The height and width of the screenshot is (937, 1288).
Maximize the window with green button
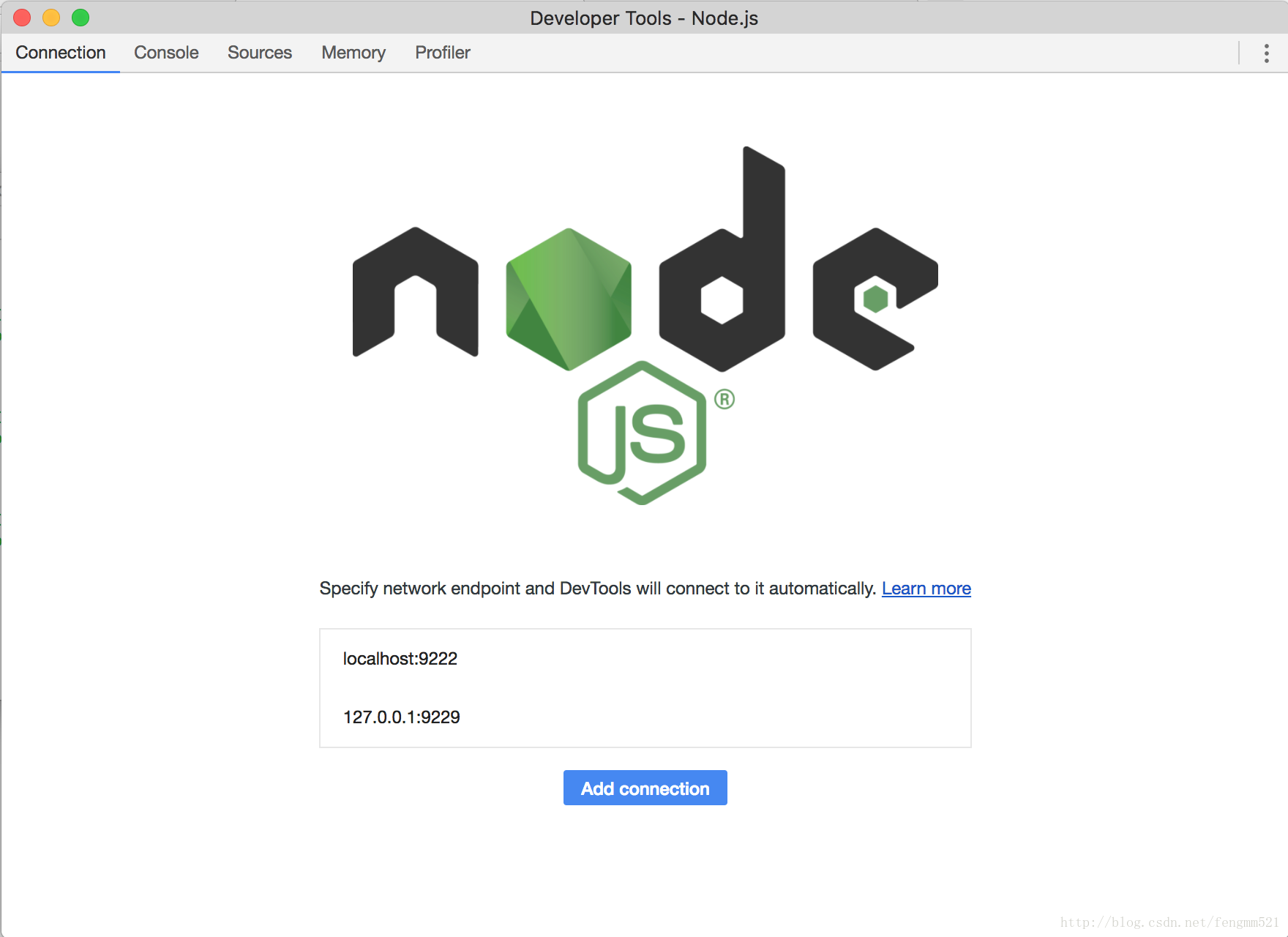[80, 18]
